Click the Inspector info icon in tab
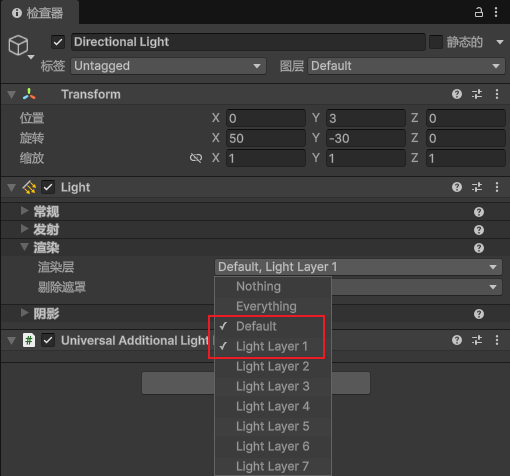 [x=17, y=13]
